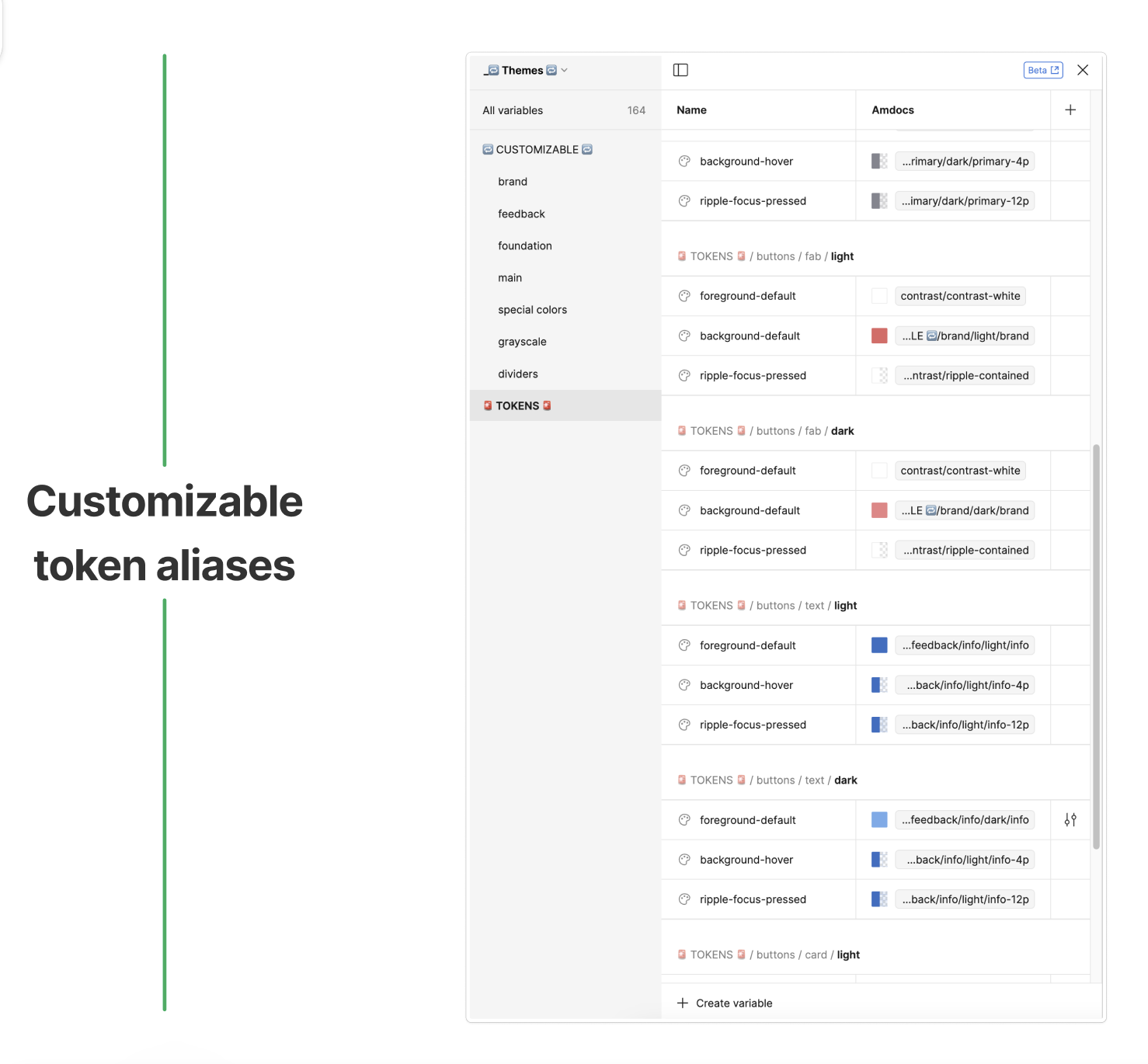Click the vertical scrollbar of variables table
This screenshot has height=1064, width=1148.
pyautogui.click(x=1096, y=645)
